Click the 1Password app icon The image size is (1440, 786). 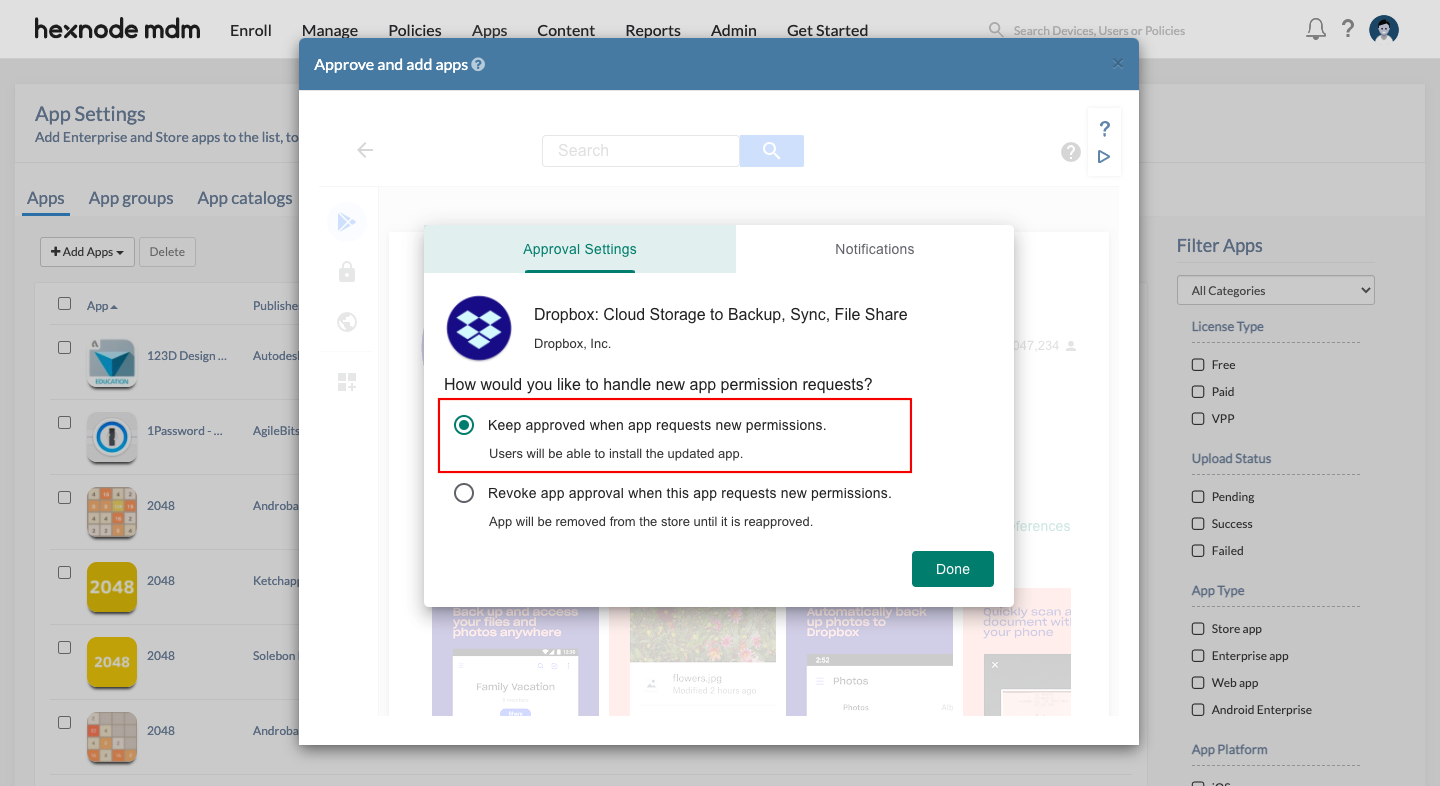(x=111, y=437)
